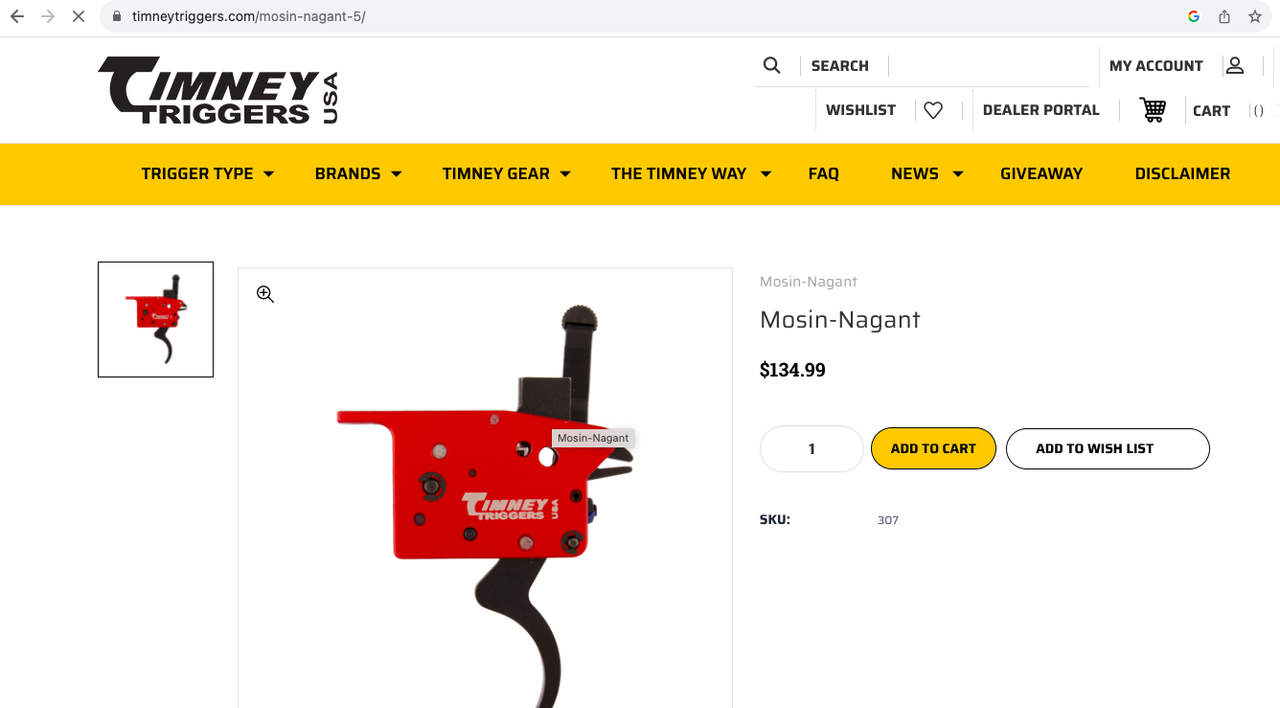Open the shopping cart icon
Screen dimensions: 1280x708
(1153, 110)
